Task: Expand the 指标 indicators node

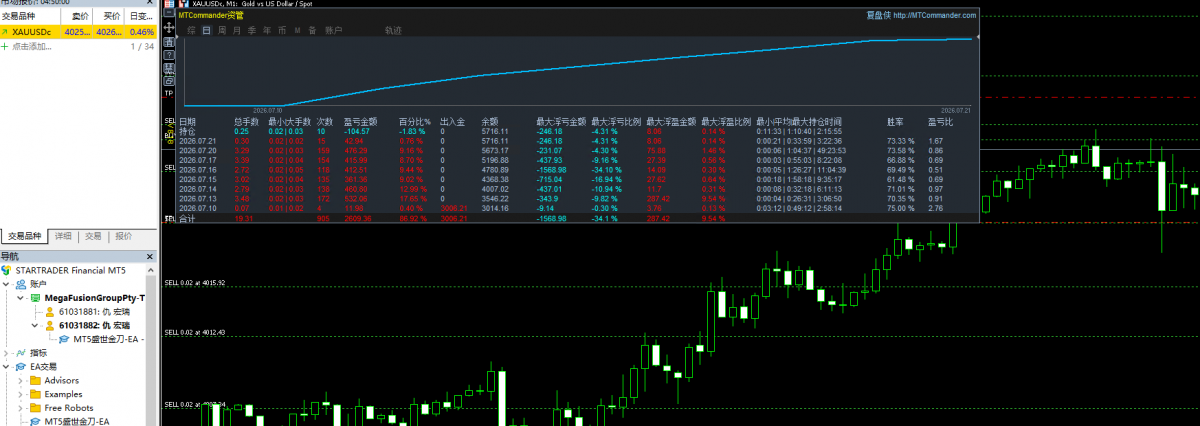Action: [x=8, y=353]
